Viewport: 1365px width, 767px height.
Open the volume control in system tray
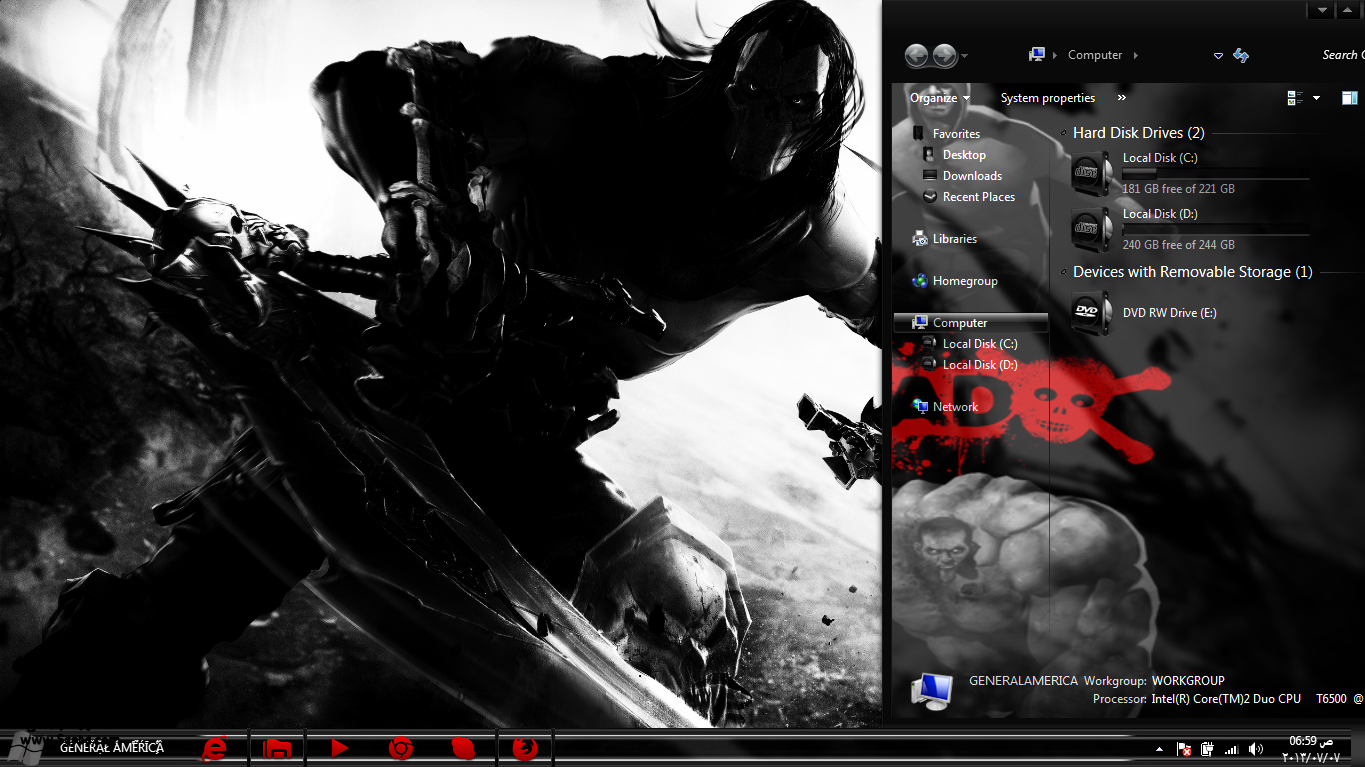[x=1254, y=749]
